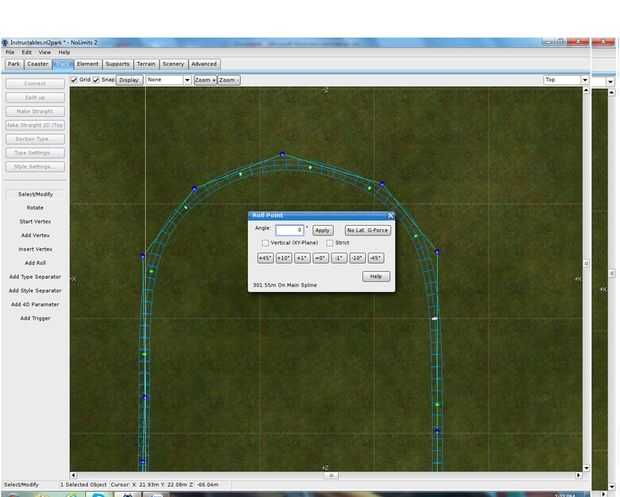Enable the Grid checkbox
The width and height of the screenshot is (620, 497).
click(x=74, y=80)
